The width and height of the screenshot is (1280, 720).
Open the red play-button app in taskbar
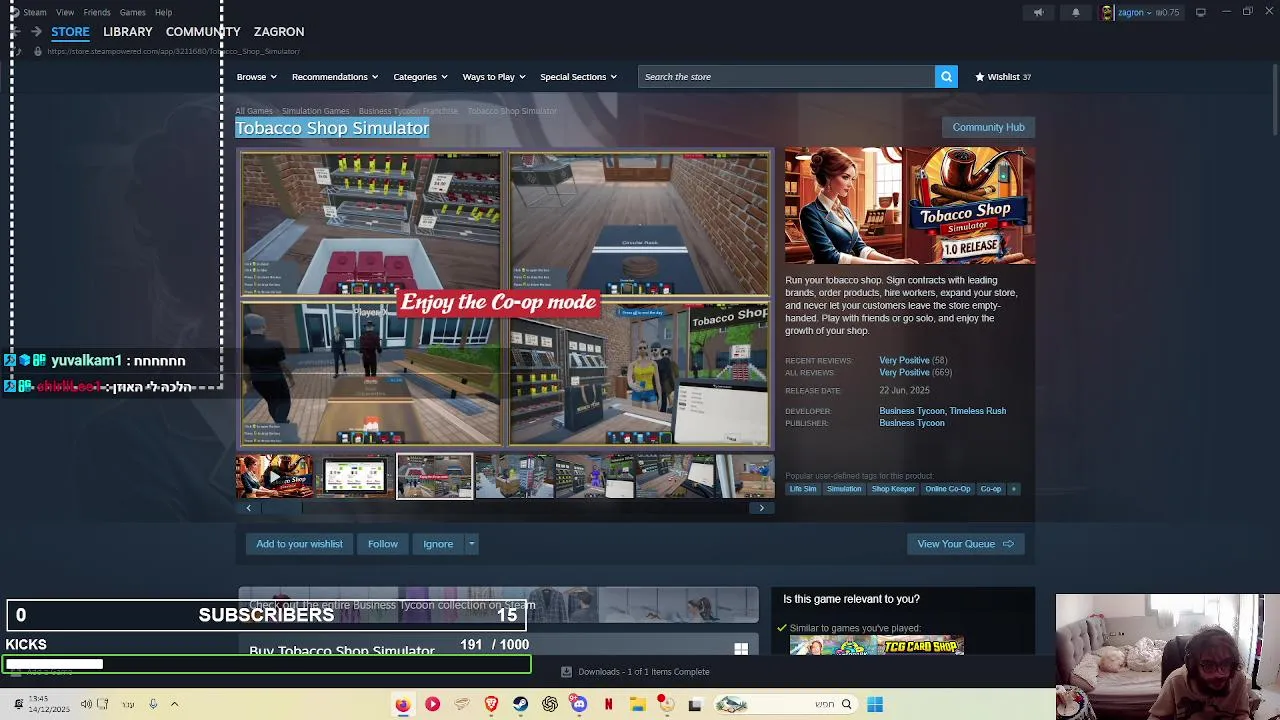(432, 704)
